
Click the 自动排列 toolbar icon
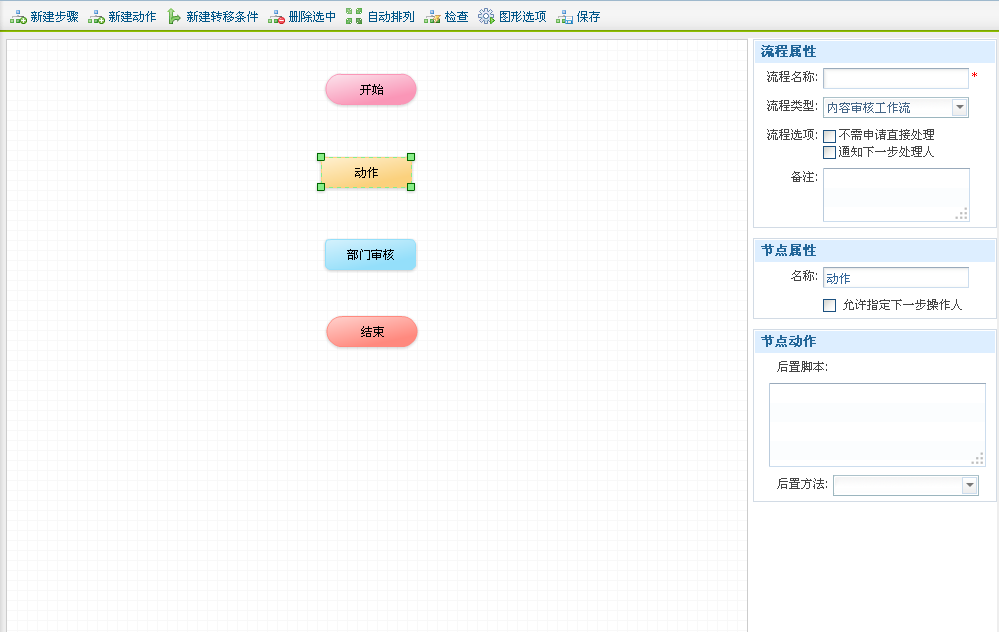pos(354,17)
